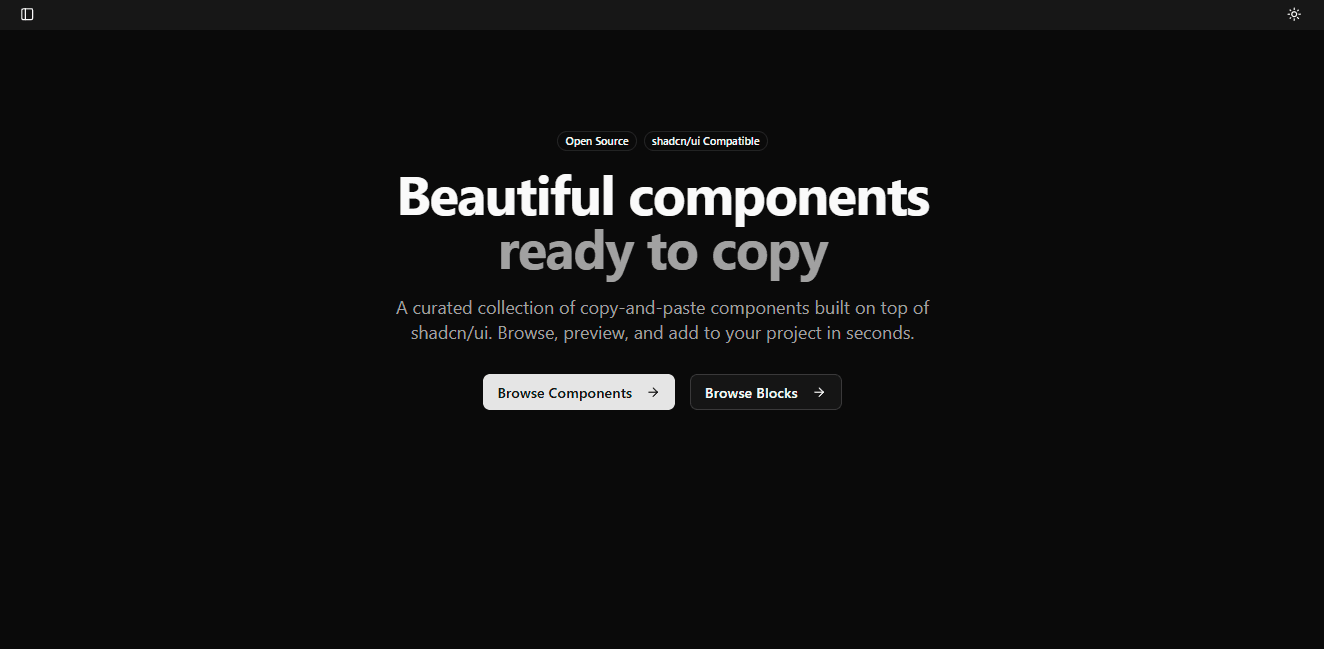Open the Browse Blocks page

pyautogui.click(x=766, y=392)
